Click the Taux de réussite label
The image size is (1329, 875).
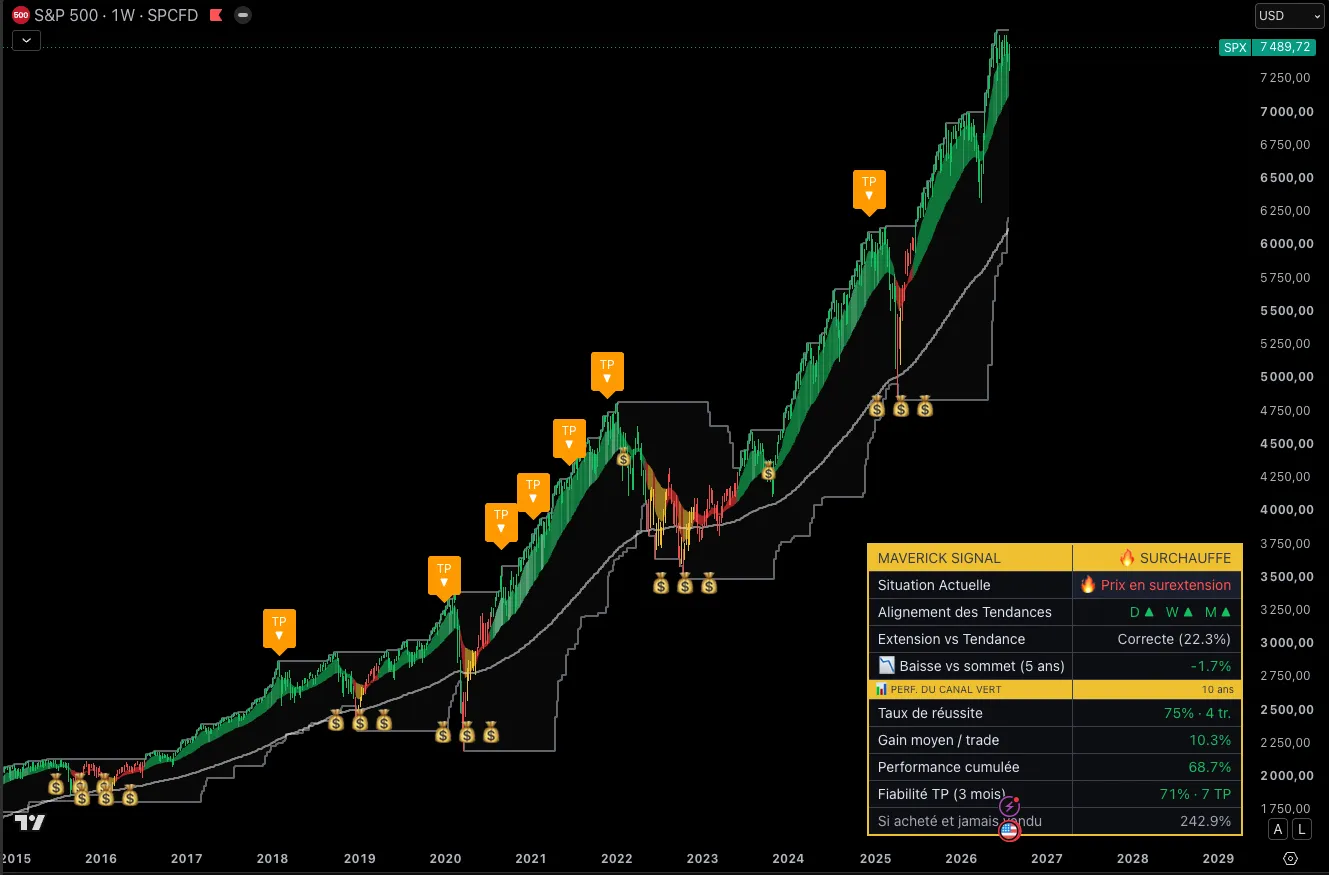pos(930,713)
